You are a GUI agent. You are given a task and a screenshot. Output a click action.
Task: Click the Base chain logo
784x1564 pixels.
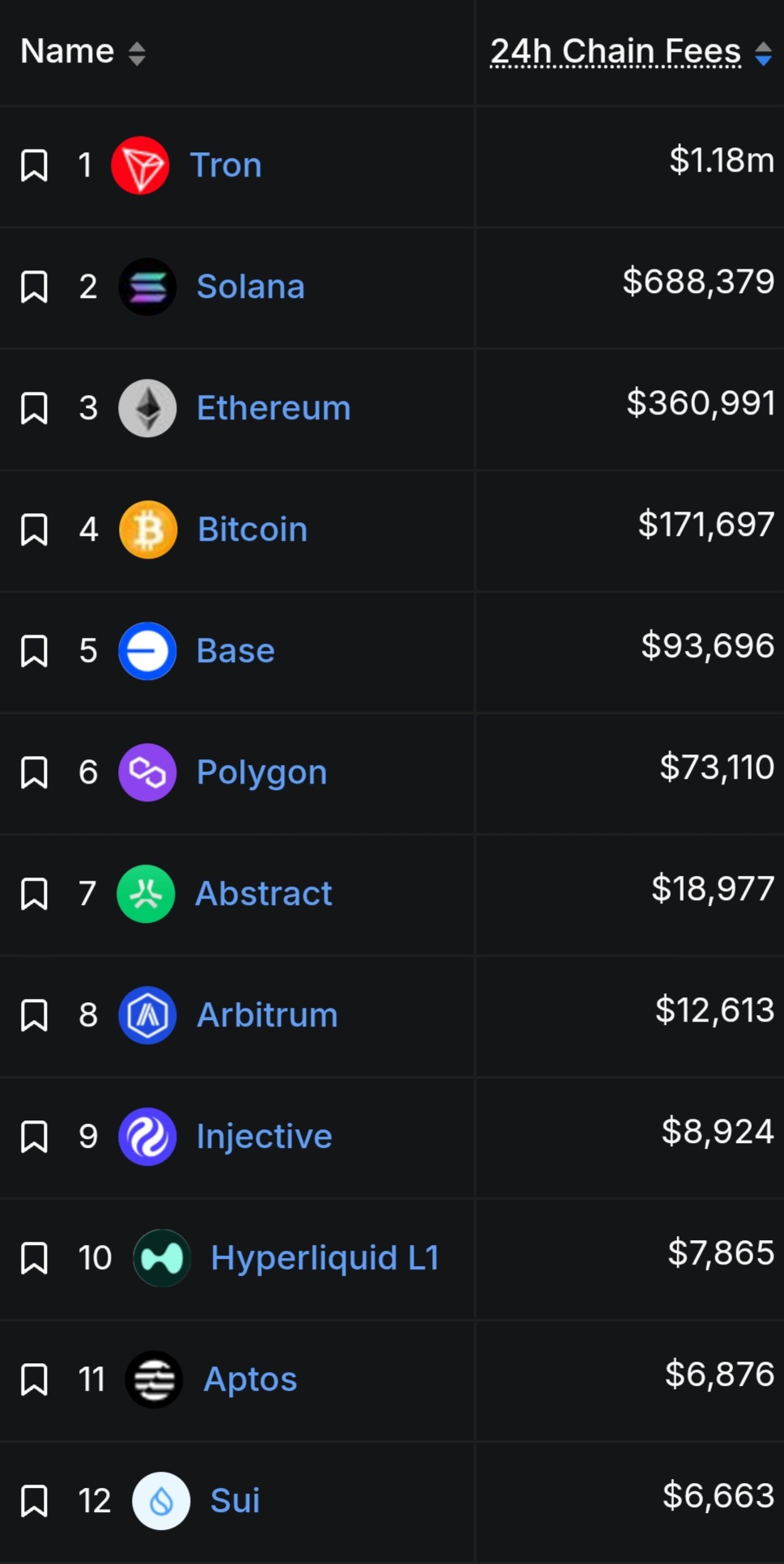point(147,652)
